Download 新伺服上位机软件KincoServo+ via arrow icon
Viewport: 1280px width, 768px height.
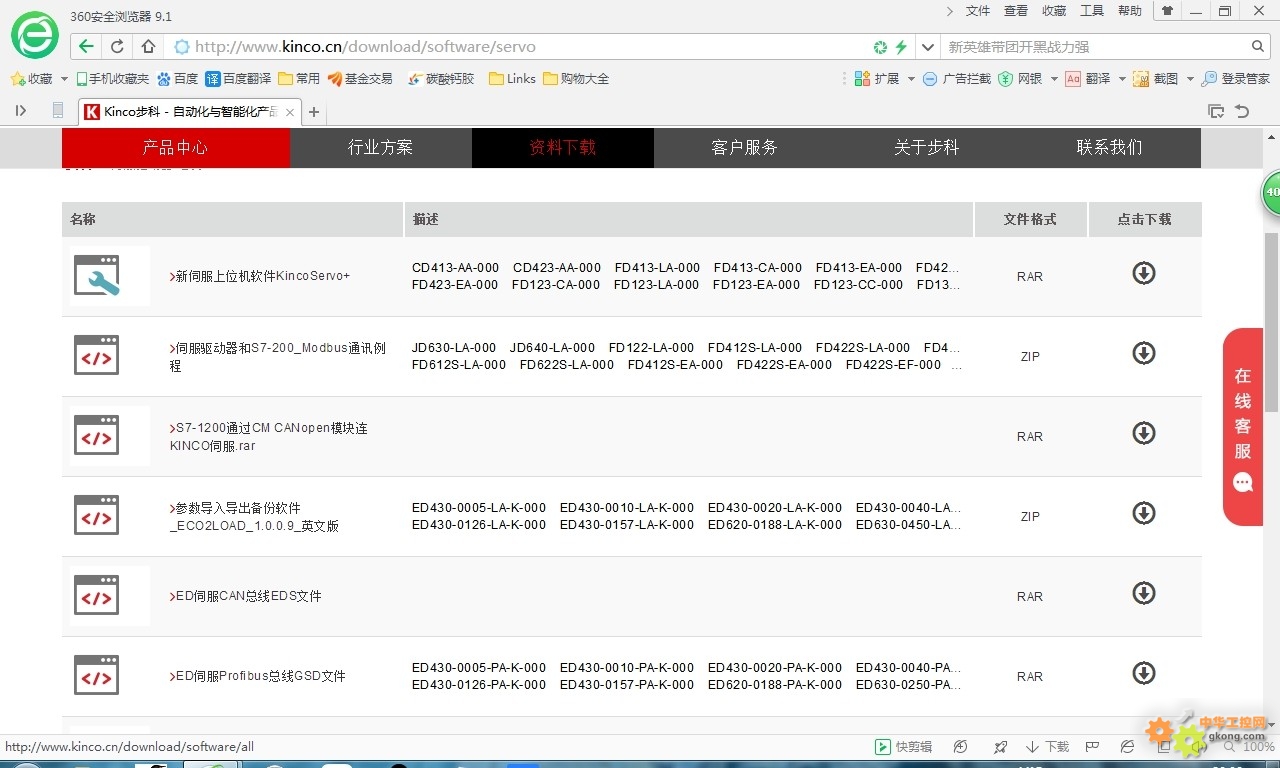tap(1144, 273)
